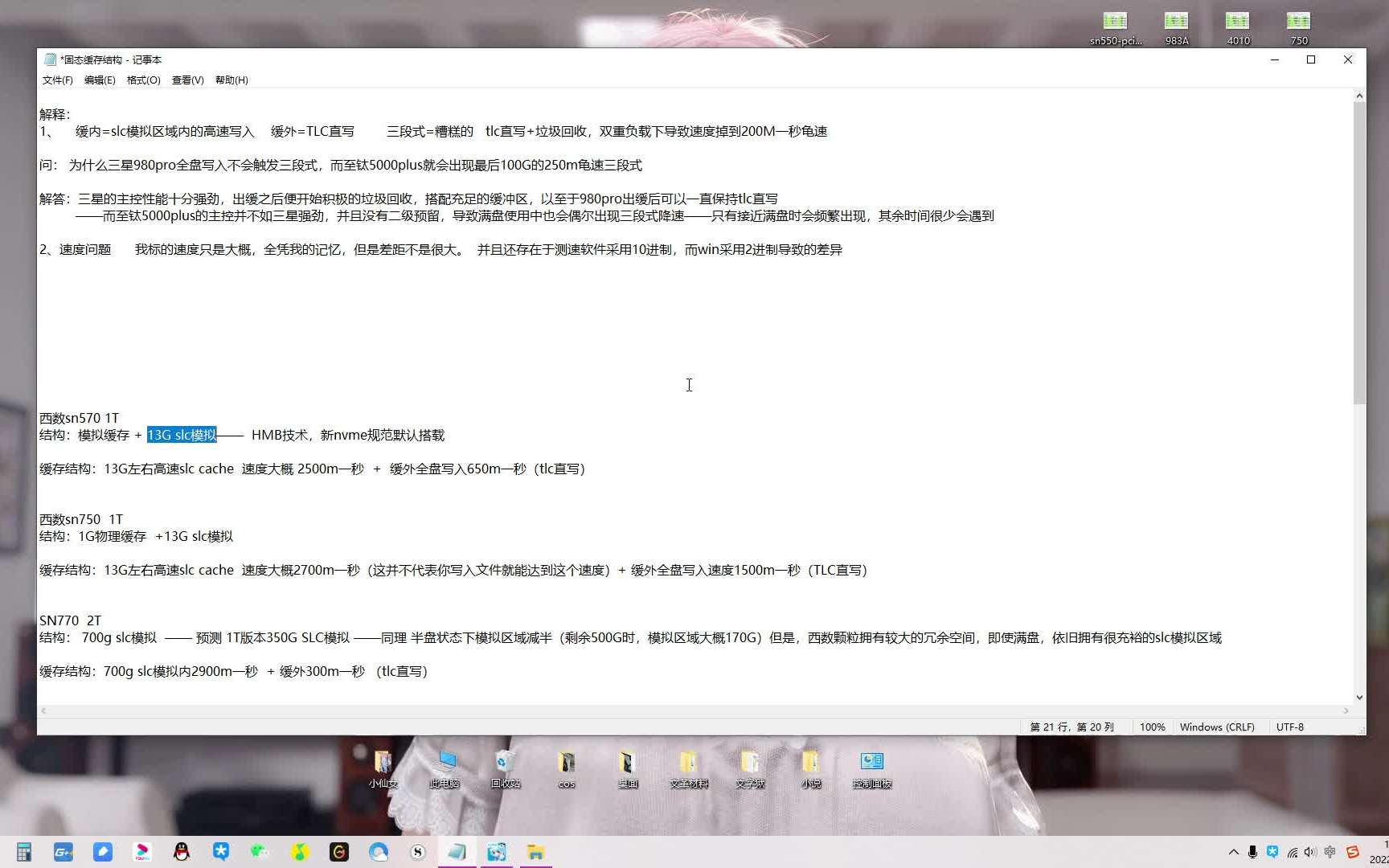Click '第 21 行, 第 20 列' in status bar
The height and width of the screenshot is (868, 1389).
(1072, 727)
